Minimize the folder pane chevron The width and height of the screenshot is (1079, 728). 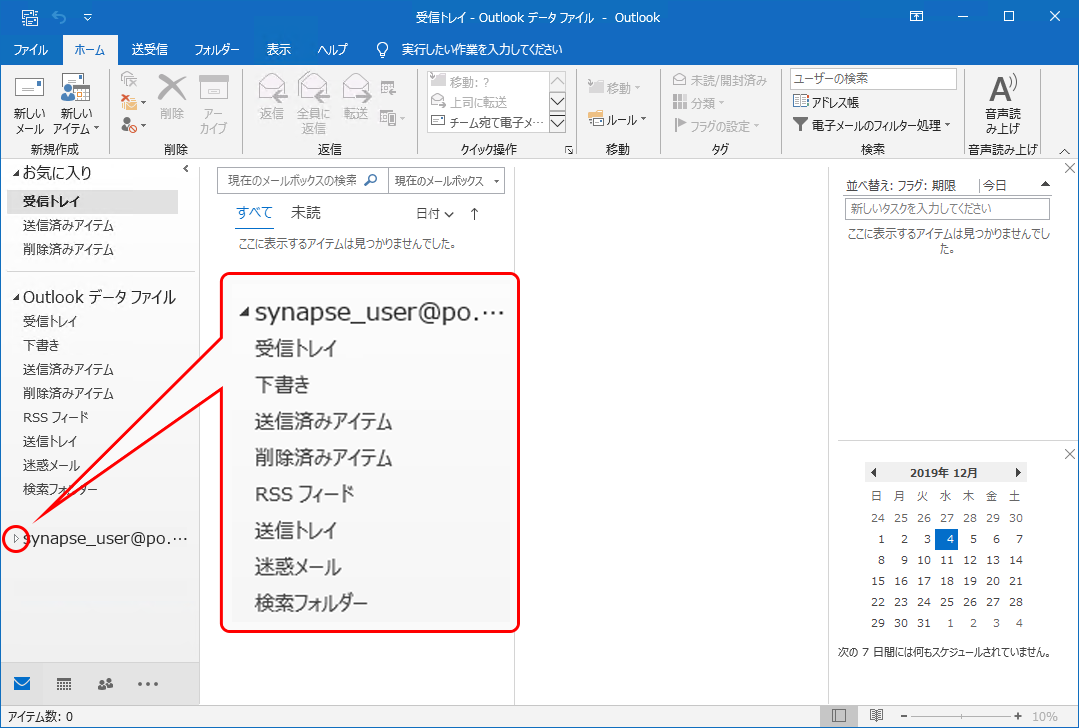pos(186,169)
